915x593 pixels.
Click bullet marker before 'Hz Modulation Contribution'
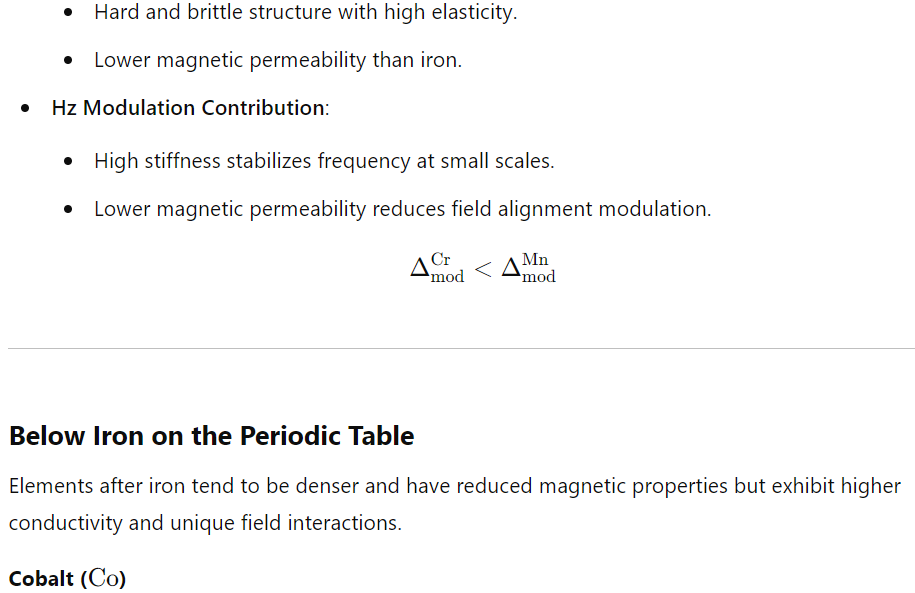25,108
